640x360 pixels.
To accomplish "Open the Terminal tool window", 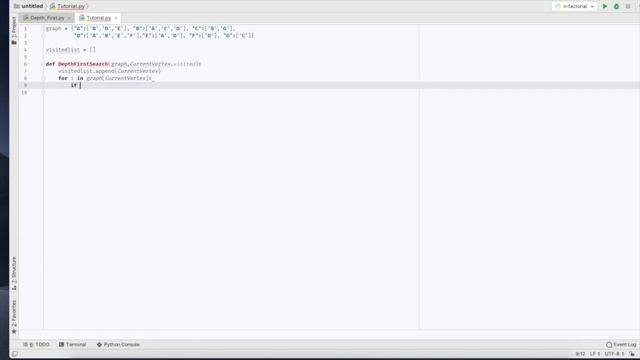I will tap(73, 344).
